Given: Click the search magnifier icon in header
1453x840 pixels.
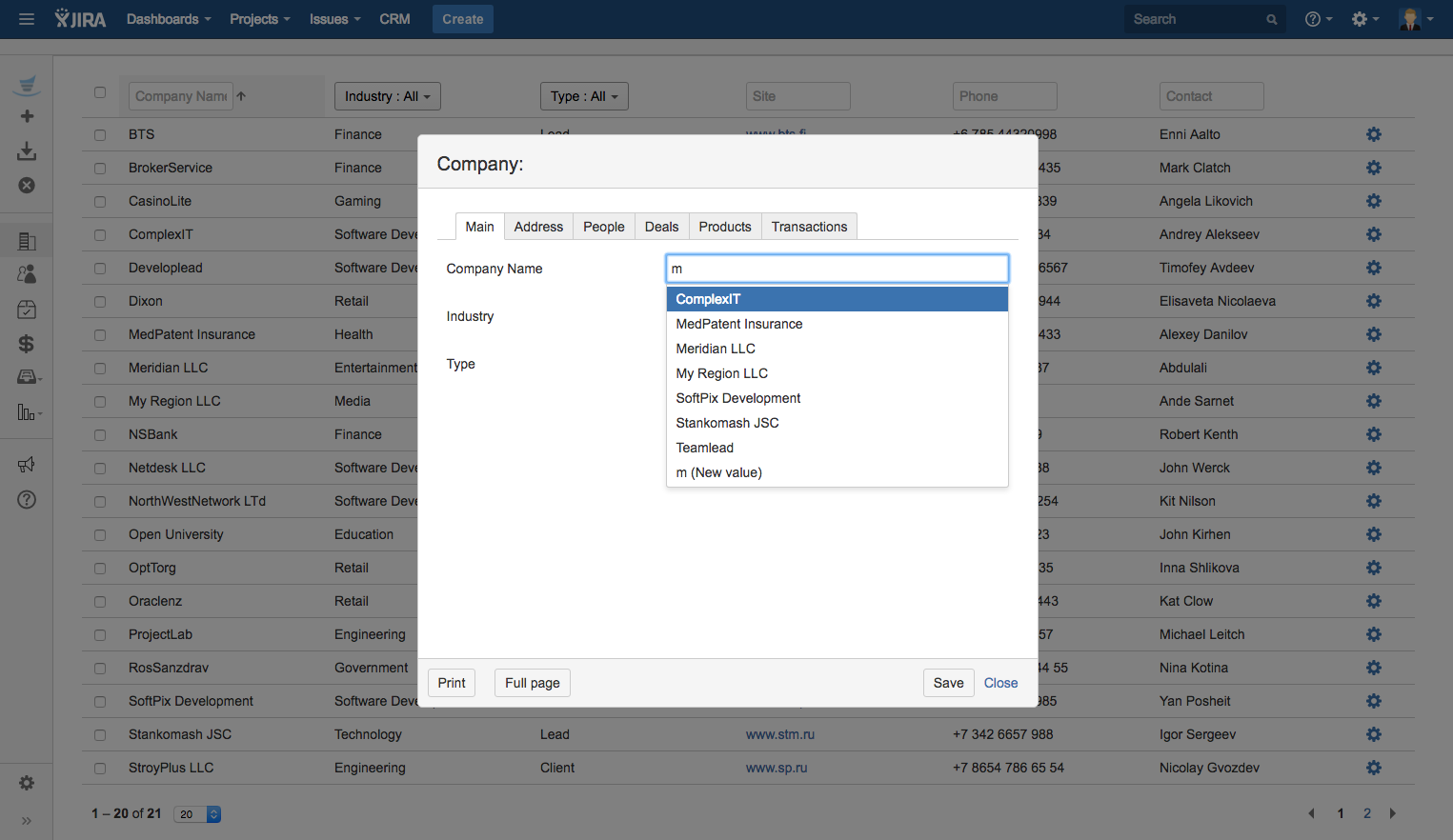Looking at the screenshot, I should click(x=1271, y=19).
